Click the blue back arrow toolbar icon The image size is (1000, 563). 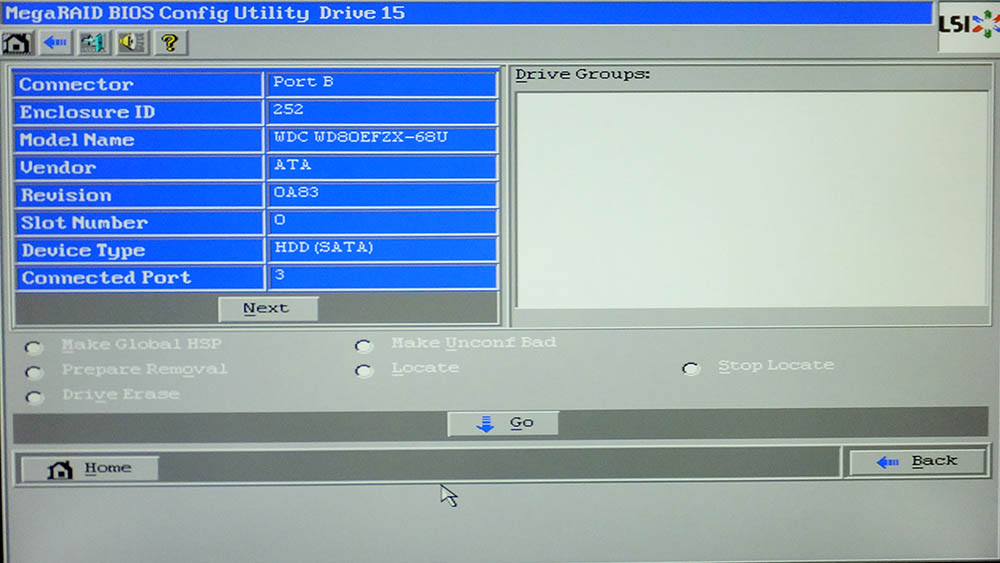pyautogui.click(x=55, y=43)
